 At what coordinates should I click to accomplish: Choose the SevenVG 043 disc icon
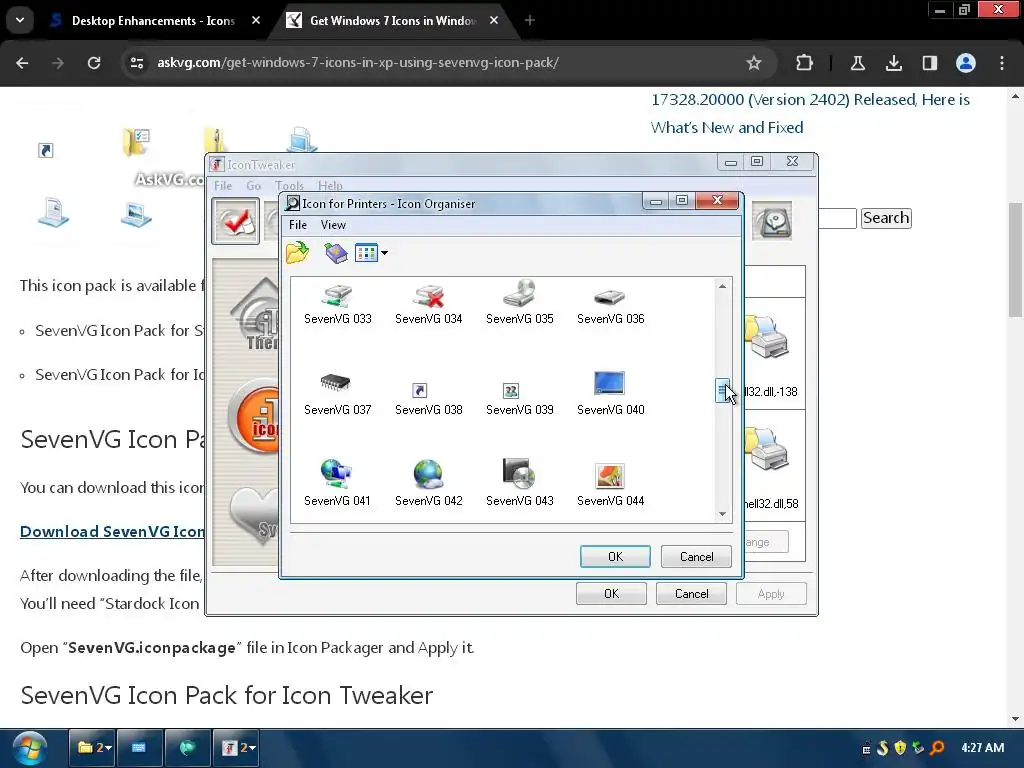[x=519, y=483]
